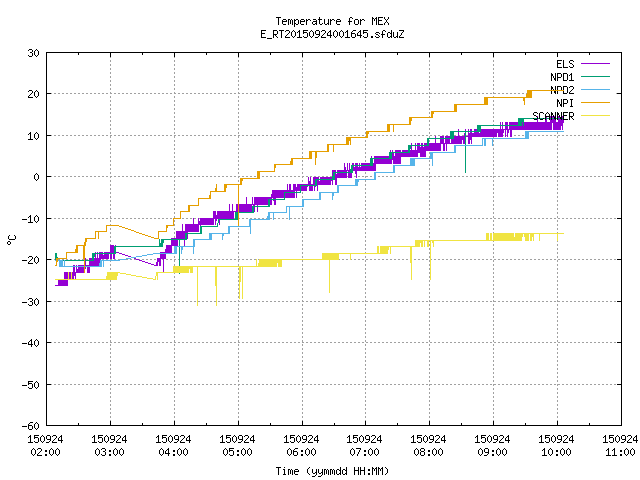Click the x-axis tick label 05:00
The width and height of the screenshot is (640, 480).
[x=238, y=452]
